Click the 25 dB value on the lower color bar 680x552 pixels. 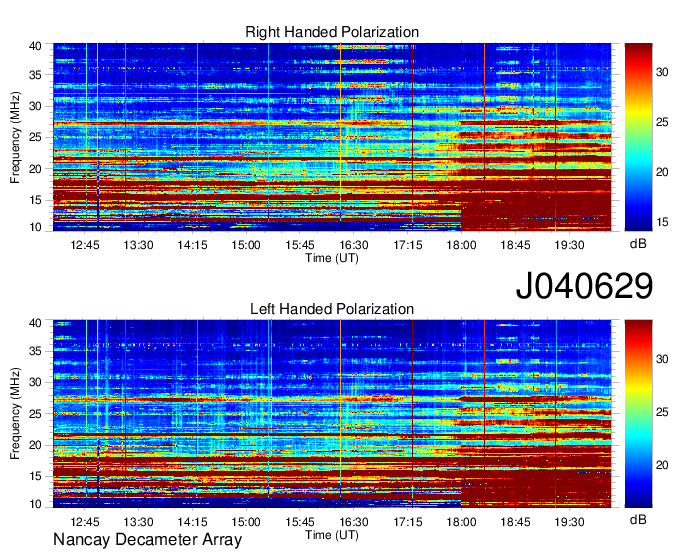point(662,412)
